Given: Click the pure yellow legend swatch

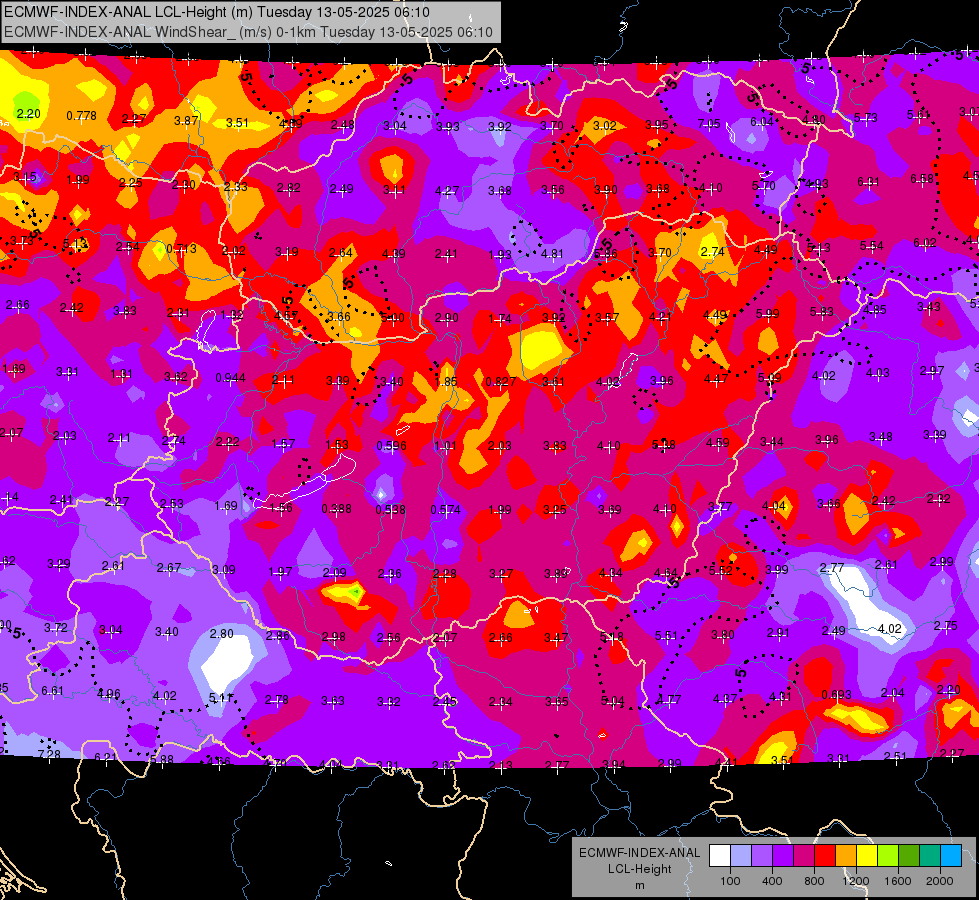Looking at the screenshot, I should tap(867, 856).
